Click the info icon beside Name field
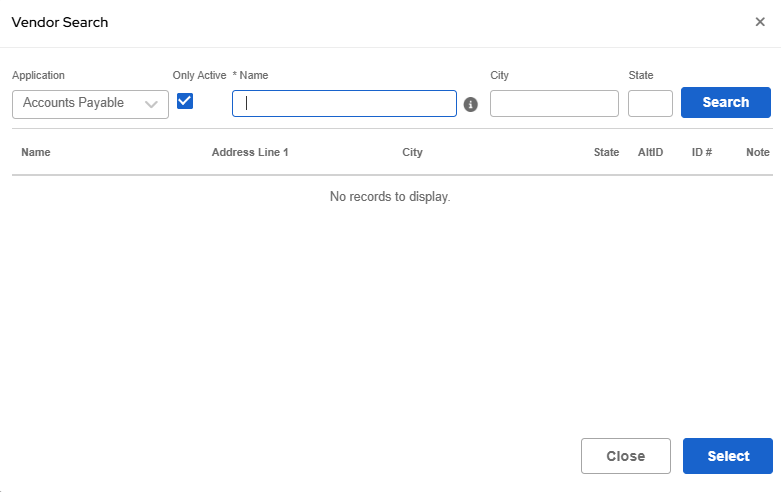The height and width of the screenshot is (492, 781). click(x=471, y=104)
